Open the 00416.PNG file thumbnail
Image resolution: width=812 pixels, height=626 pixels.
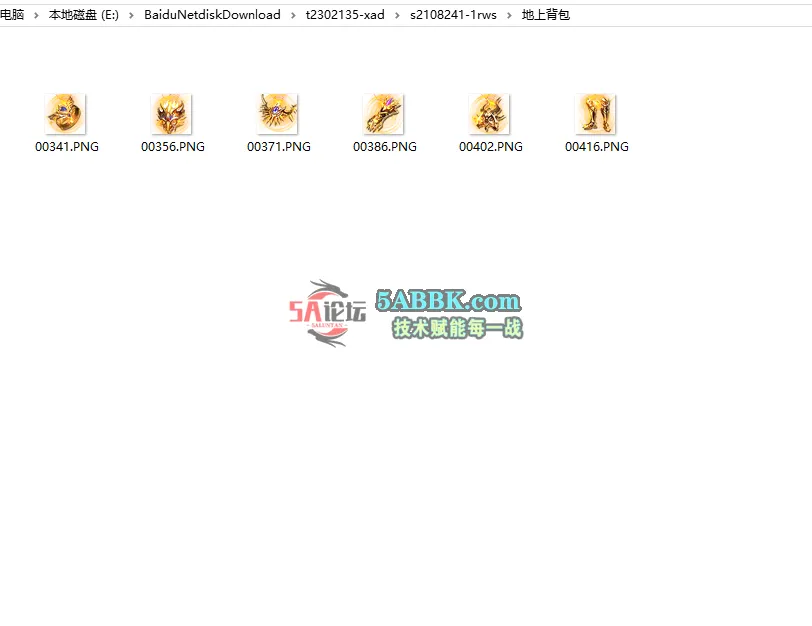click(x=596, y=113)
